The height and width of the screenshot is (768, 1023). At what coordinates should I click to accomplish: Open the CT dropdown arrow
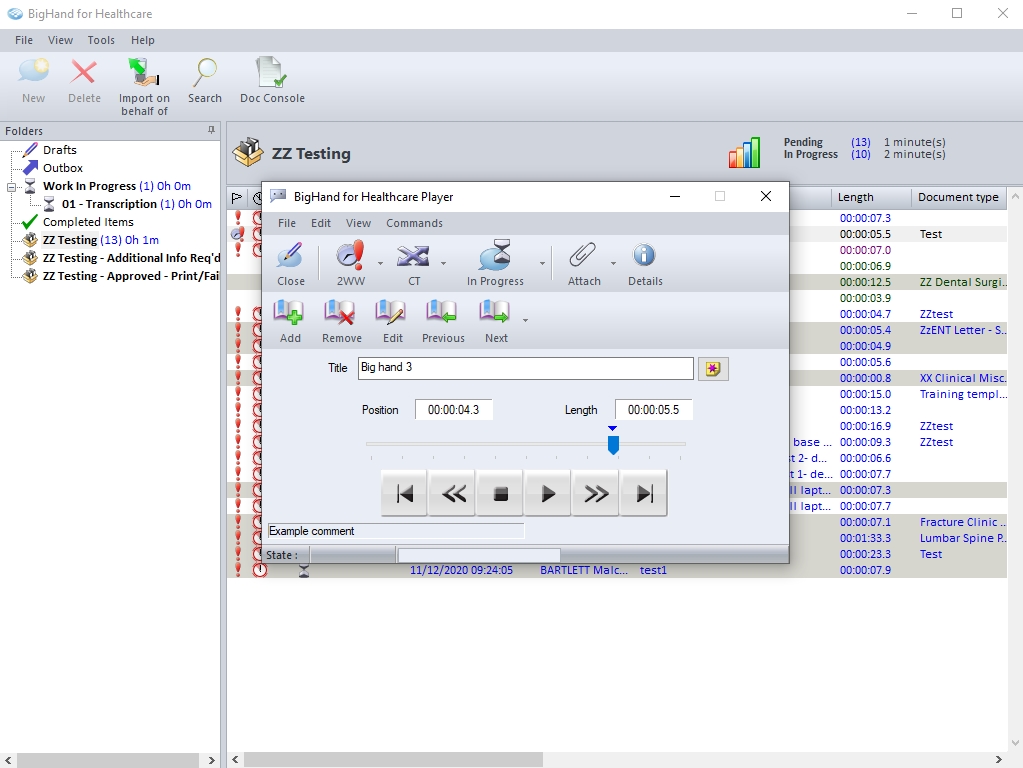tap(444, 264)
